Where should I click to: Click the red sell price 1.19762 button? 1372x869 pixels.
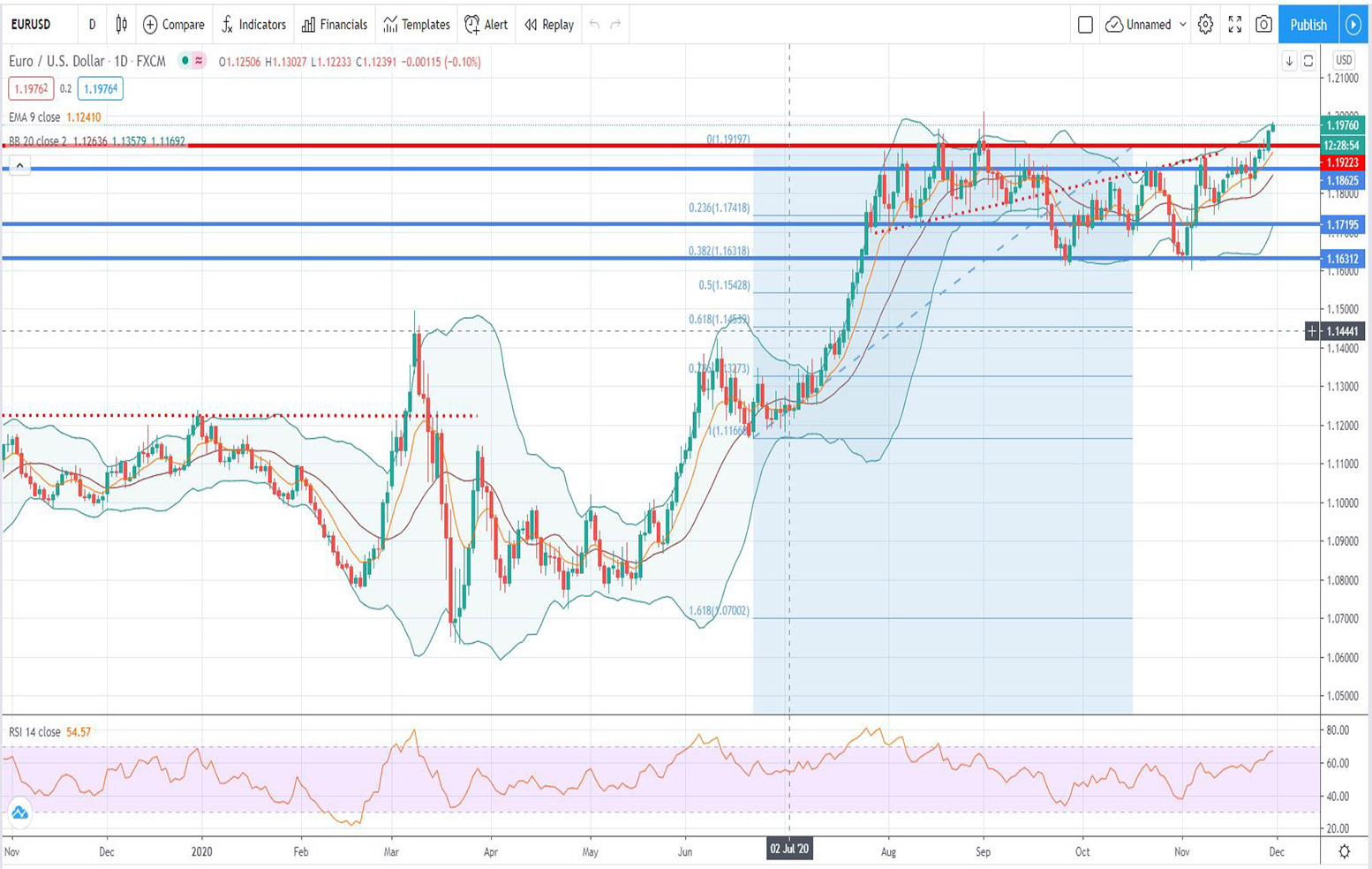click(31, 88)
